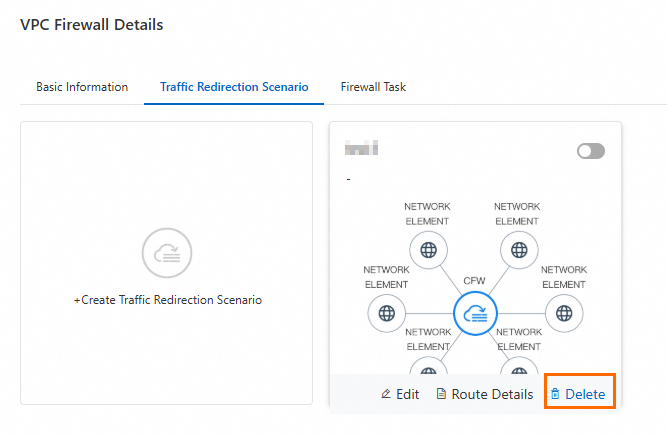This screenshot has height=435, width=667.
Task: Click the far-right network element globe icon
Action: coord(564,313)
